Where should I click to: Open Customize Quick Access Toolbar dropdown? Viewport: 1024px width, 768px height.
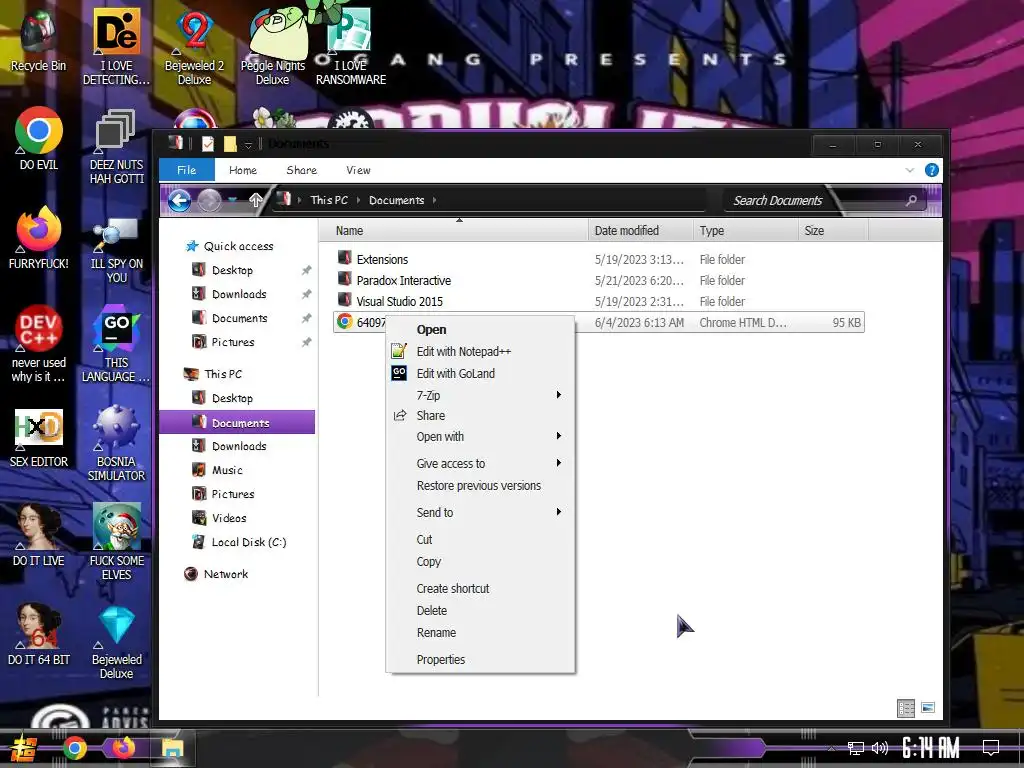pyautogui.click(x=248, y=144)
